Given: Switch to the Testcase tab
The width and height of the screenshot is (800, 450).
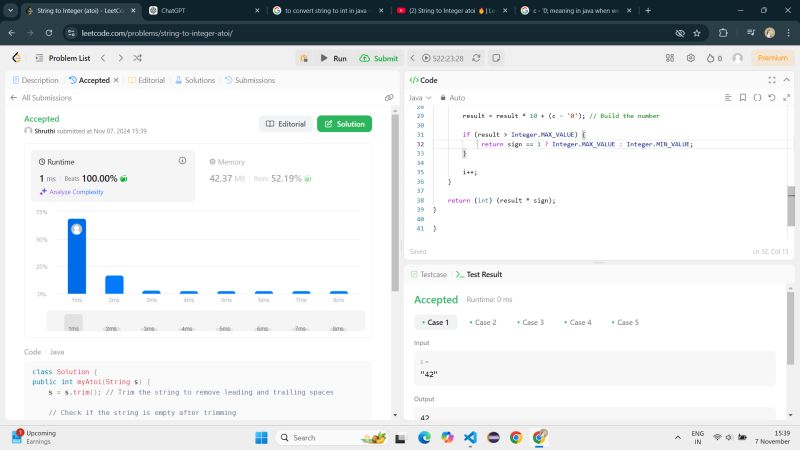Looking at the screenshot, I should (x=429, y=274).
